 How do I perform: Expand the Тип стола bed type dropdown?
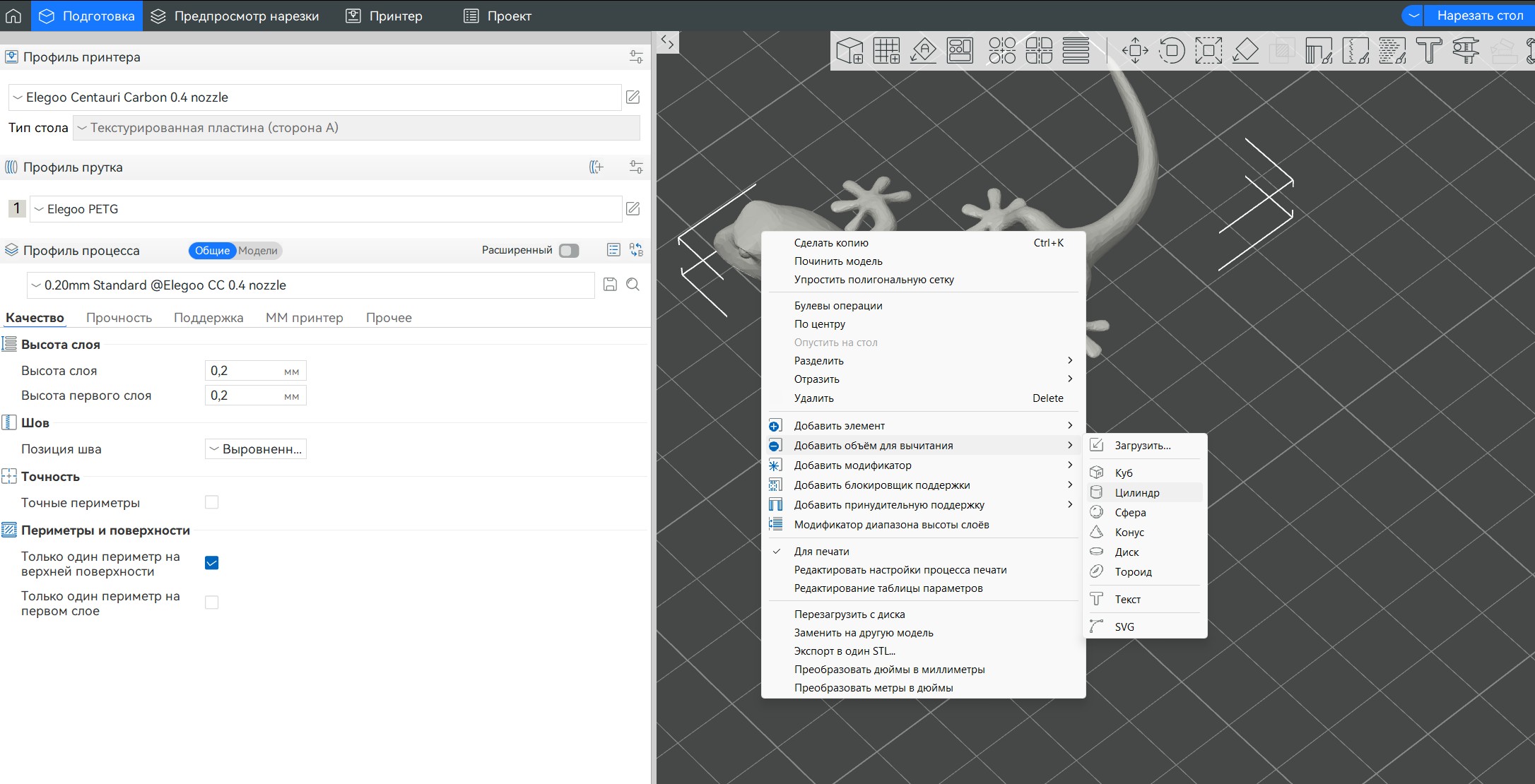[356, 128]
